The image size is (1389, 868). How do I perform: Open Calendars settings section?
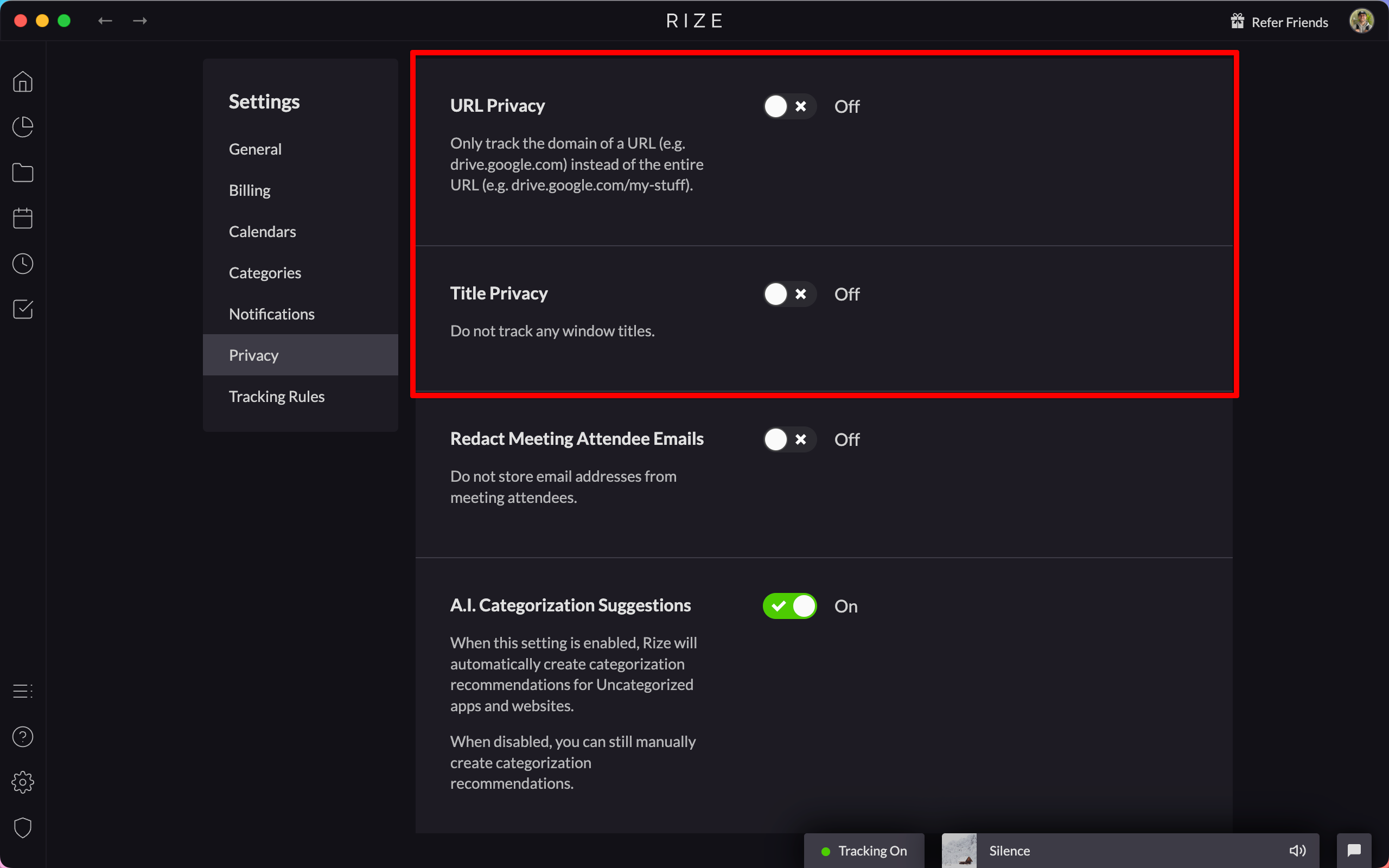pos(301,231)
